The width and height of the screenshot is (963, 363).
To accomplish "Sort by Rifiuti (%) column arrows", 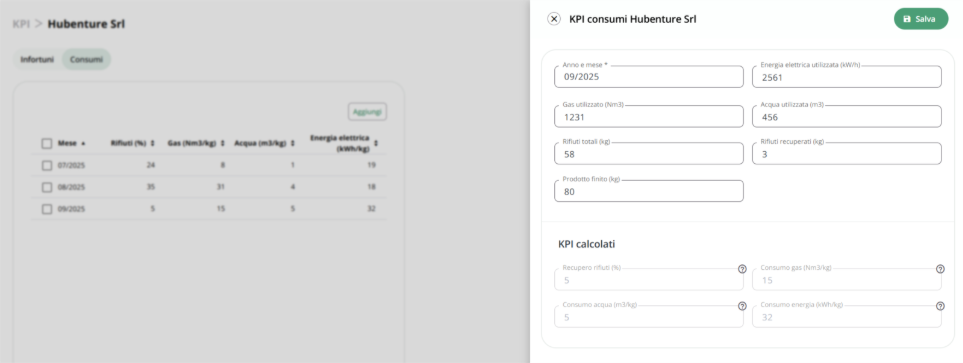I will pyautogui.click(x=152, y=143).
